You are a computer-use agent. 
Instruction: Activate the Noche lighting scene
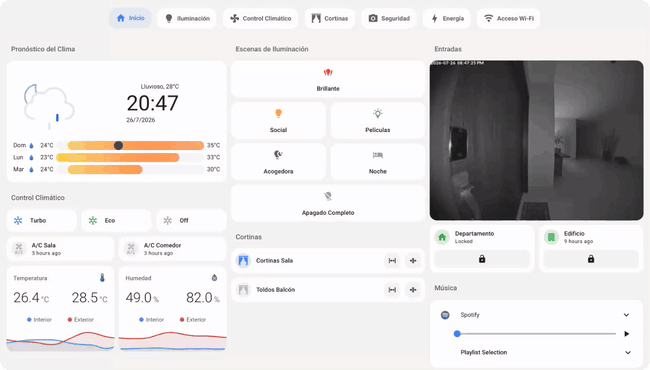[x=378, y=162]
